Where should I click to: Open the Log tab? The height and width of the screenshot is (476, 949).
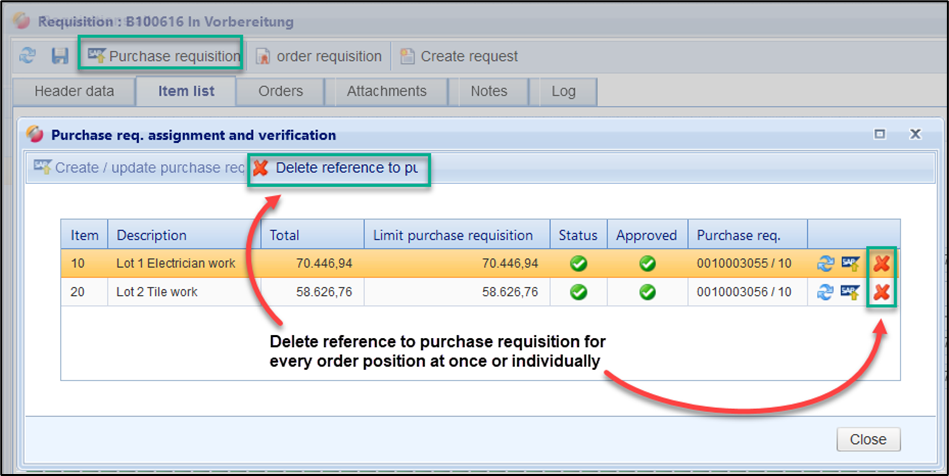point(563,91)
